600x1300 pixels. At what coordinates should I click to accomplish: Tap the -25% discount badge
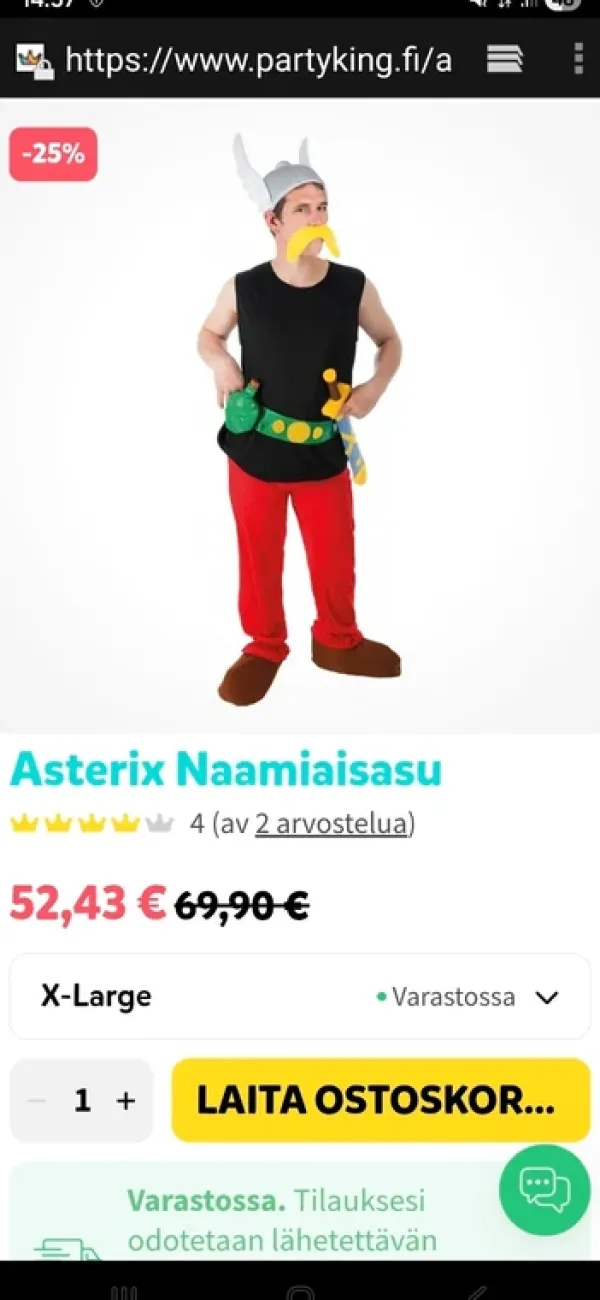click(54, 154)
